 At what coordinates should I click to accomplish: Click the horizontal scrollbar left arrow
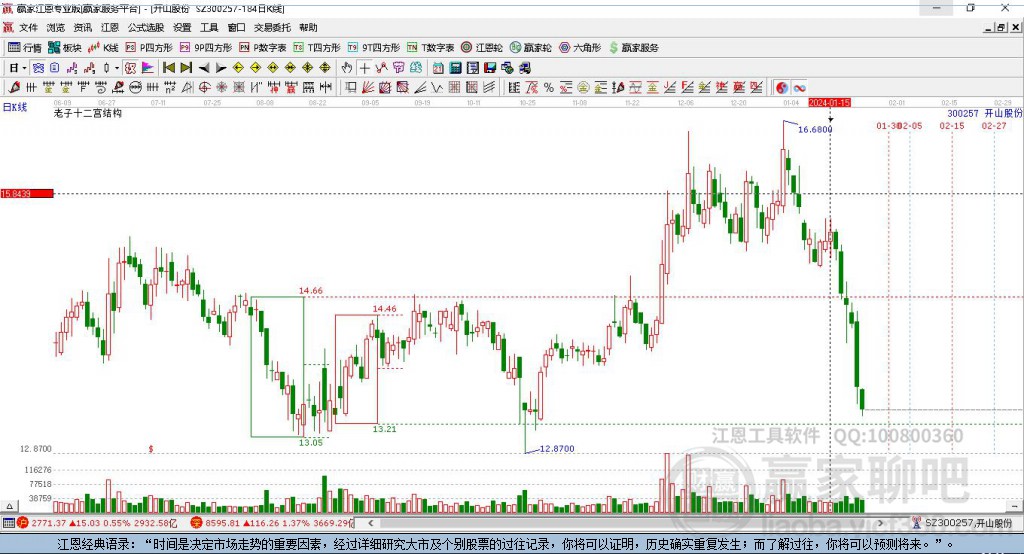371,523
